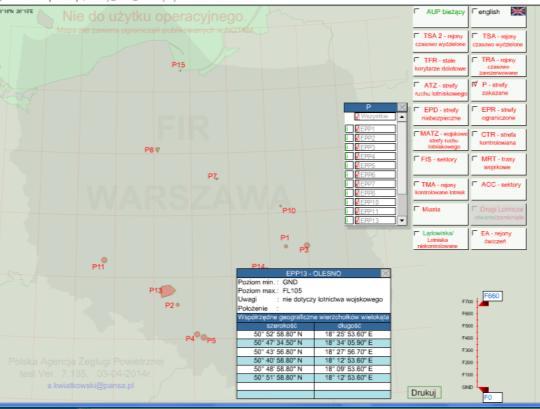The width and height of the screenshot is (540, 409).
Task: Click the GND minimum level value
Action: pos(290,282)
